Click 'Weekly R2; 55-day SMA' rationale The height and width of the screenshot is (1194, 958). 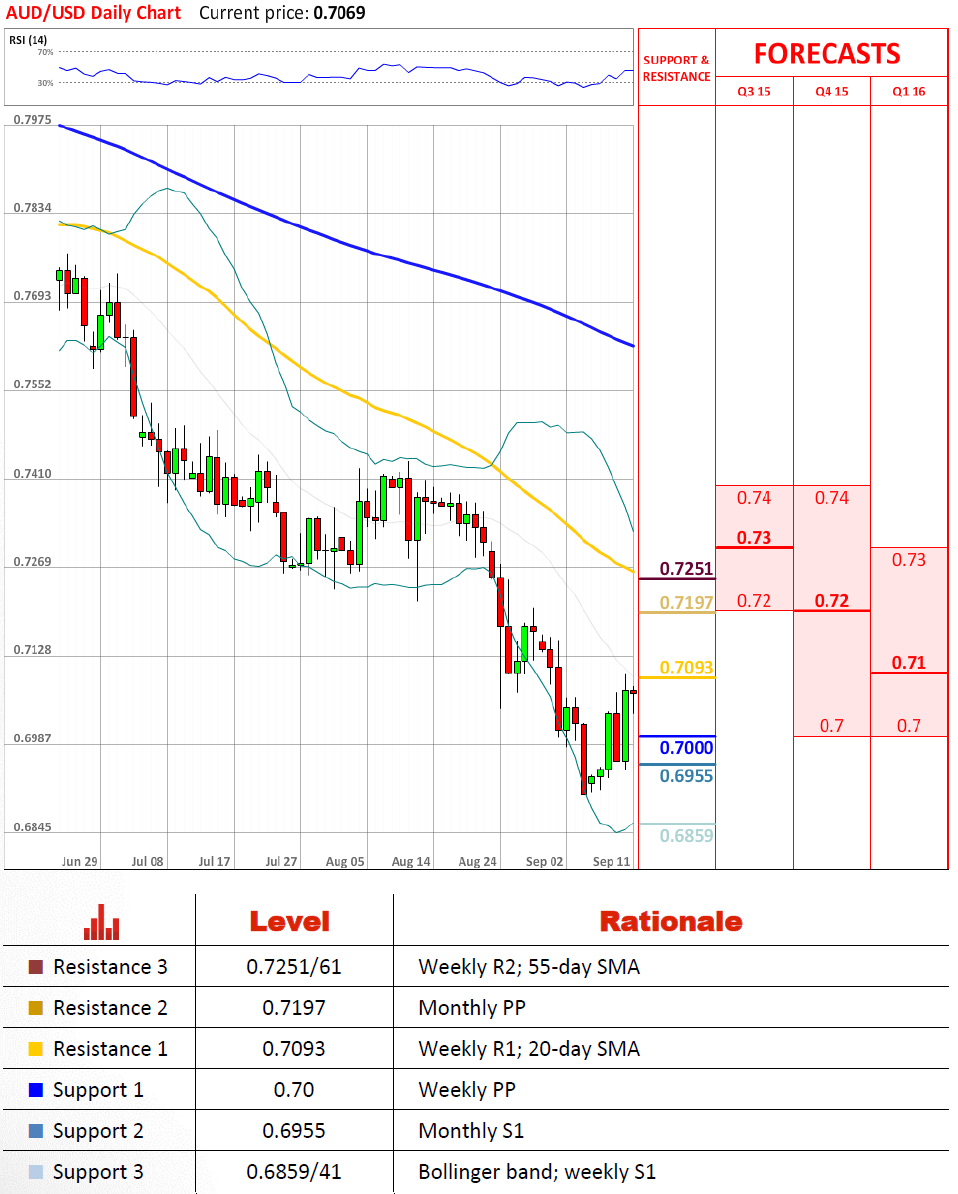pos(529,967)
